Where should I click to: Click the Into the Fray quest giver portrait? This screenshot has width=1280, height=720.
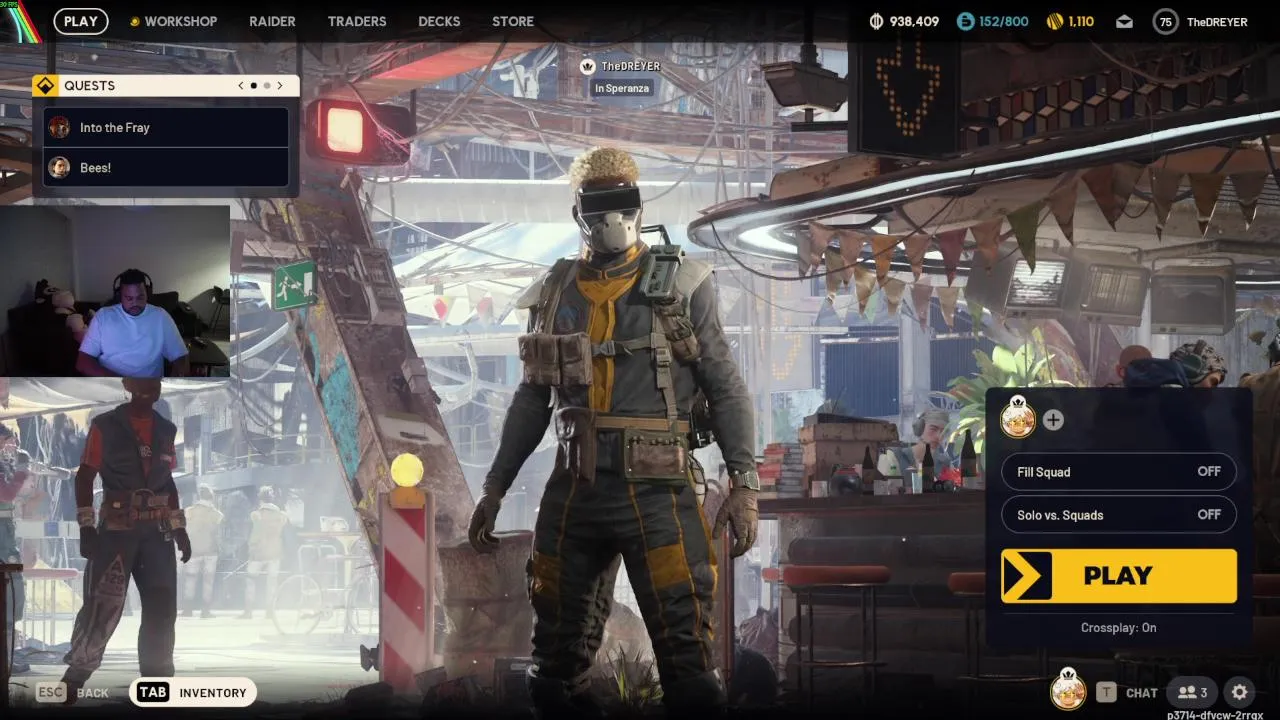point(59,128)
